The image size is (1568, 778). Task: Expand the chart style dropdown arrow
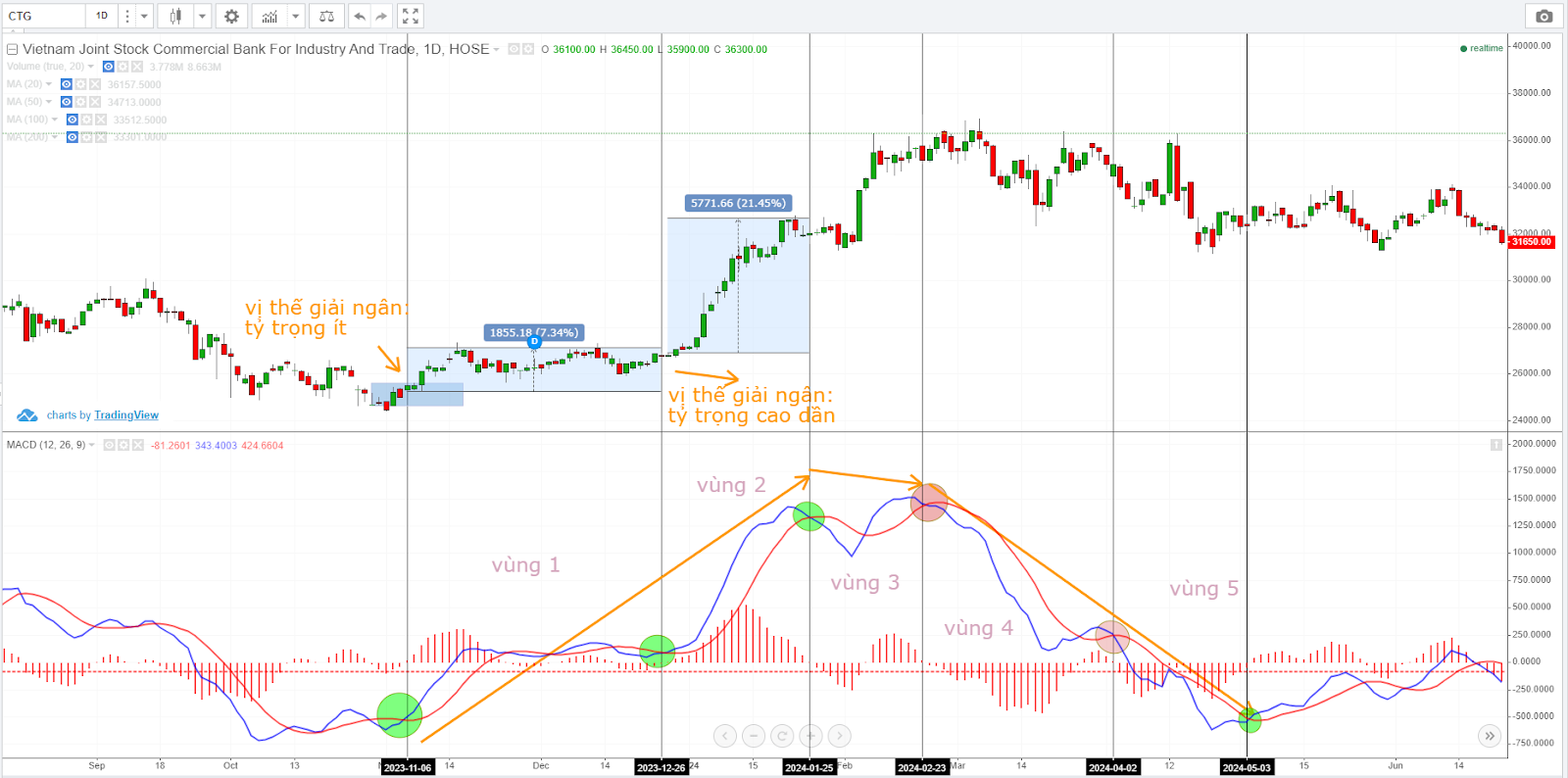pyautogui.click(x=202, y=16)
